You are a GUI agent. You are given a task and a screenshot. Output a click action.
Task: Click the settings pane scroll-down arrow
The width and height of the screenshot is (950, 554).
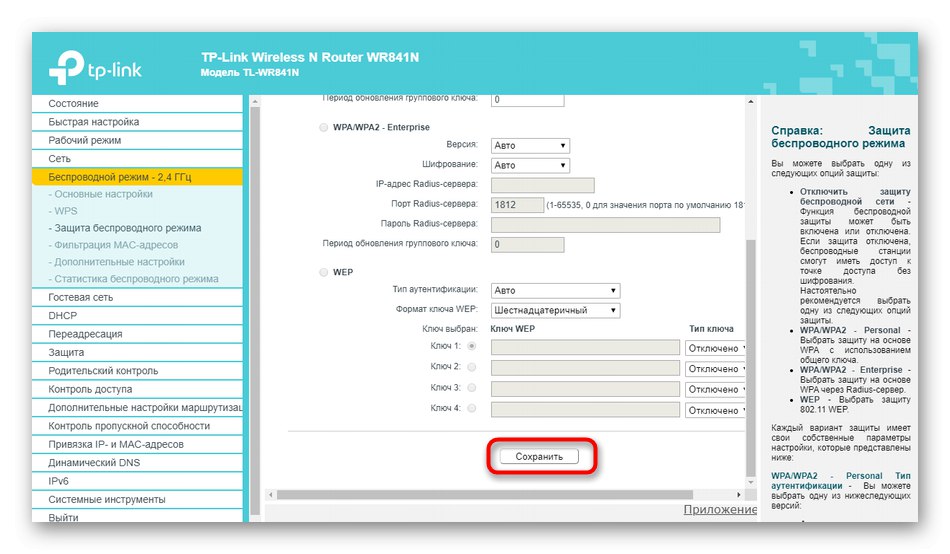click(x=751, y=482)
